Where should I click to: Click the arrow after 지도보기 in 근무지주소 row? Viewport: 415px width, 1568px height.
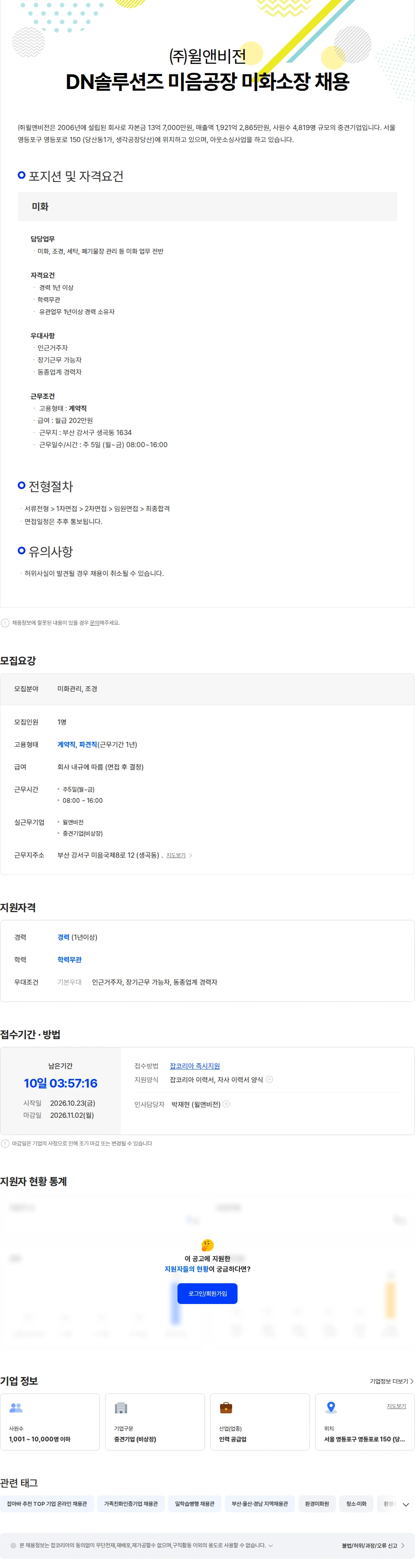(191, 855)
